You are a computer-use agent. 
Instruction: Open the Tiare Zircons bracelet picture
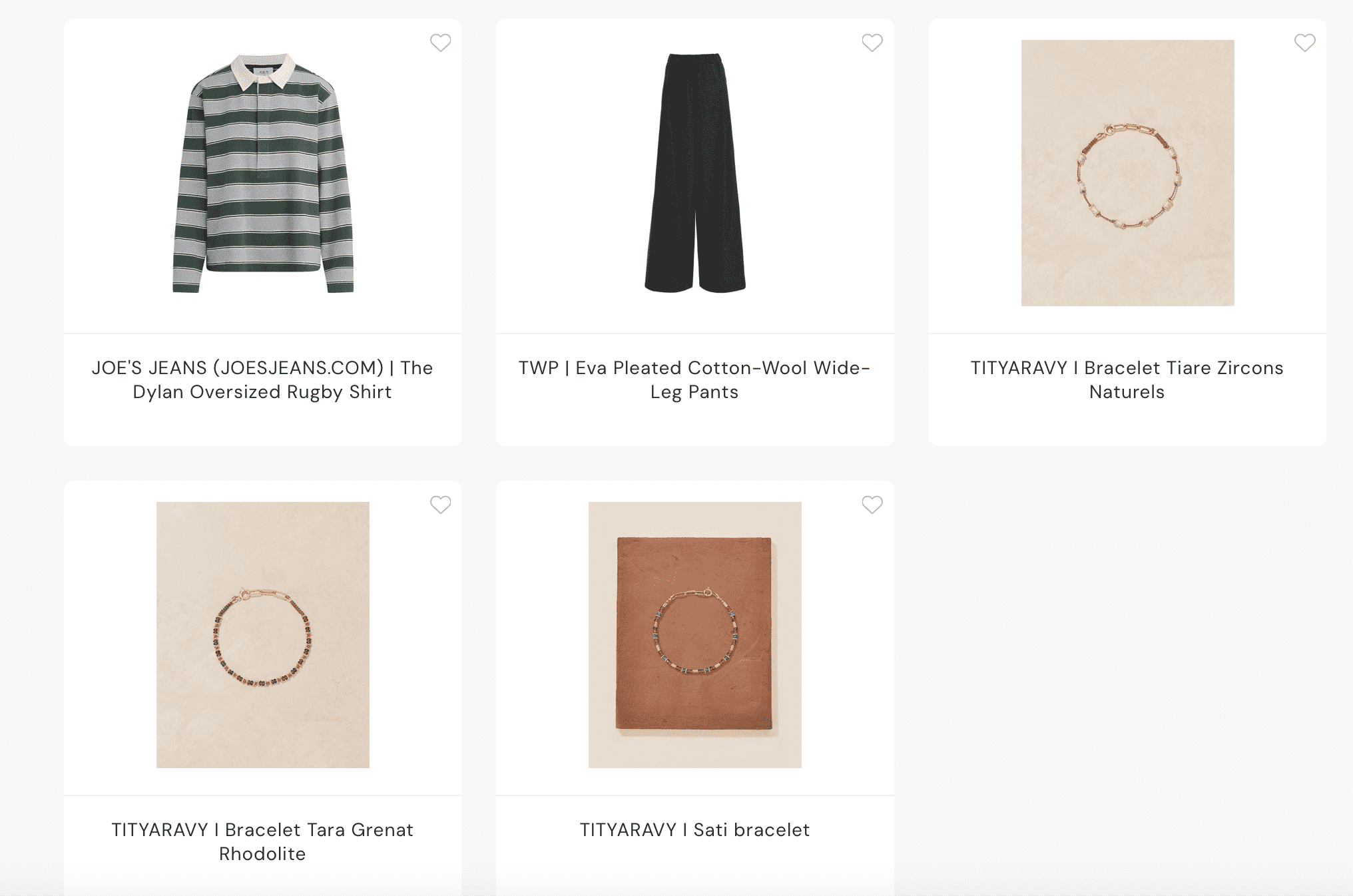[1127, 173]
